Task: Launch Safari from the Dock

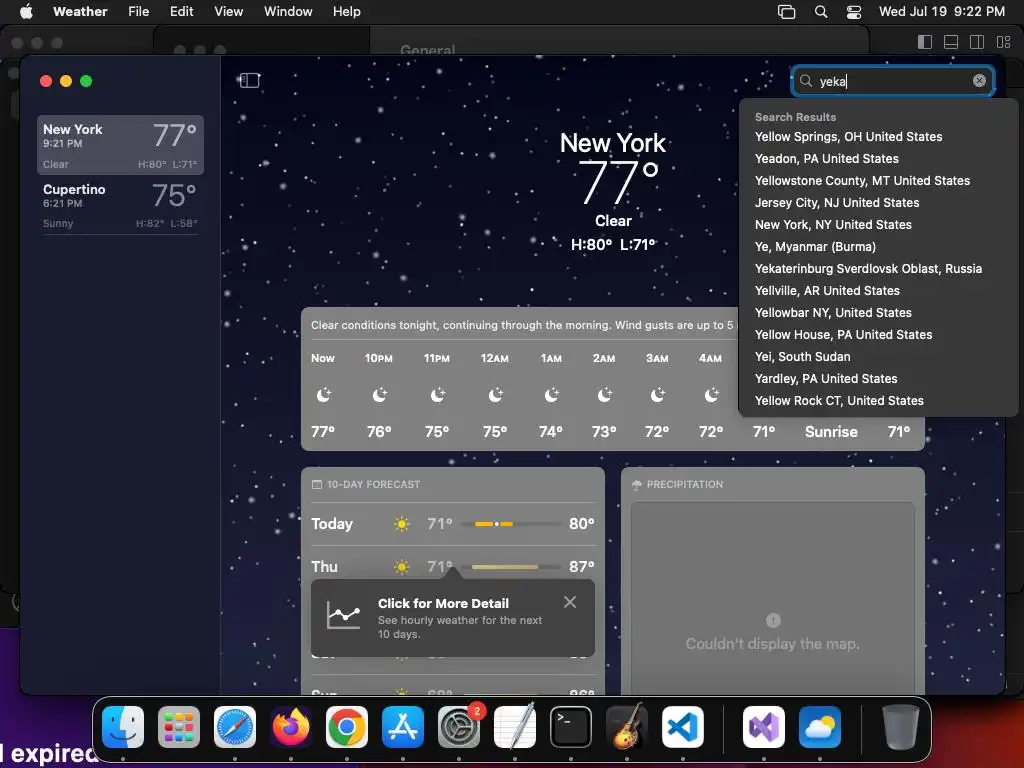Action: click(235, 727)
